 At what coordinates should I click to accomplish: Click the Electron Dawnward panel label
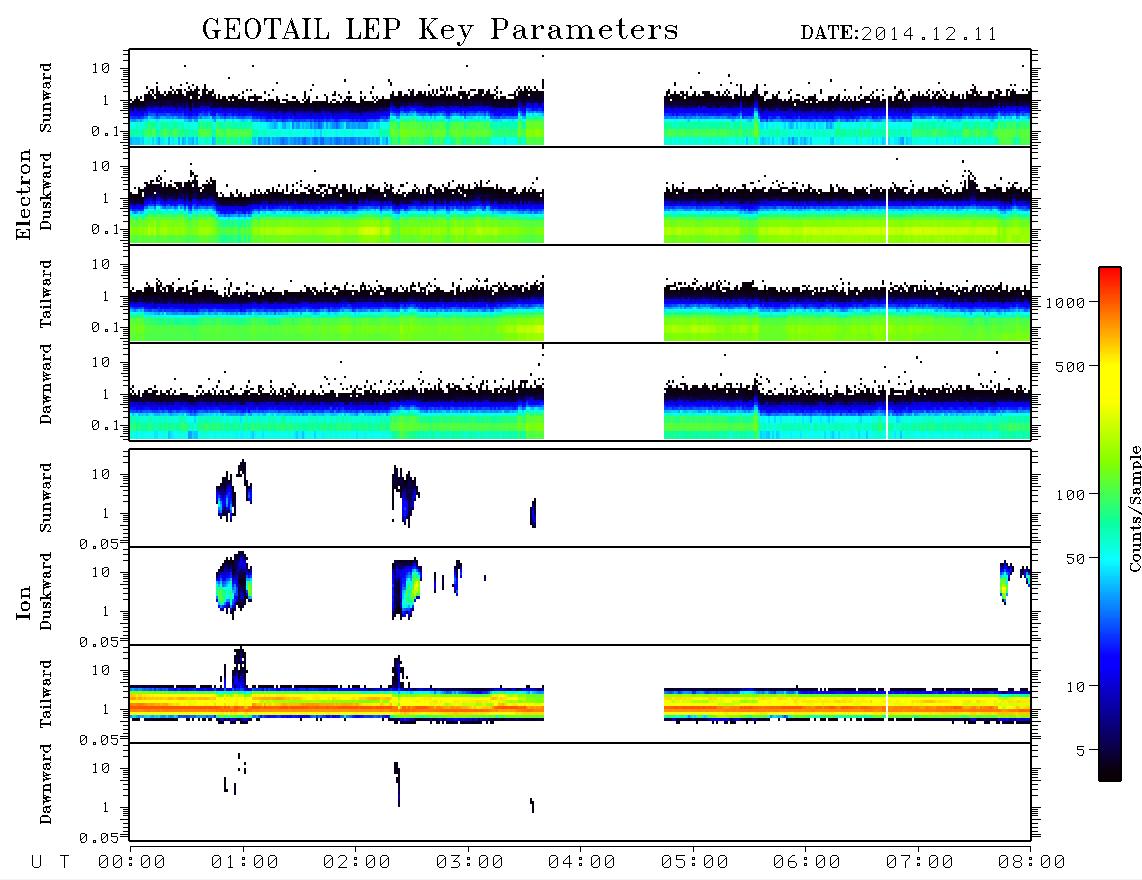pos(46,385)
